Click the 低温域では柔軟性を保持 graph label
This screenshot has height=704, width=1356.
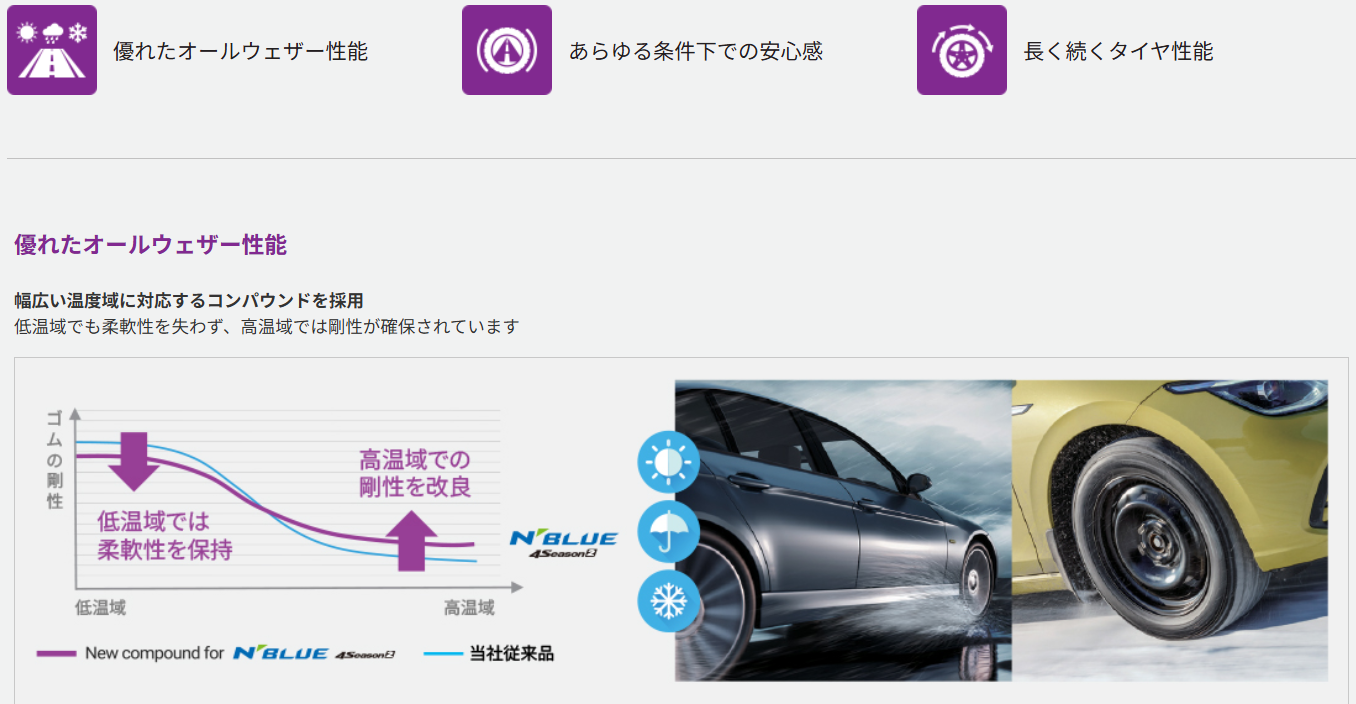[x=165, y=535]
